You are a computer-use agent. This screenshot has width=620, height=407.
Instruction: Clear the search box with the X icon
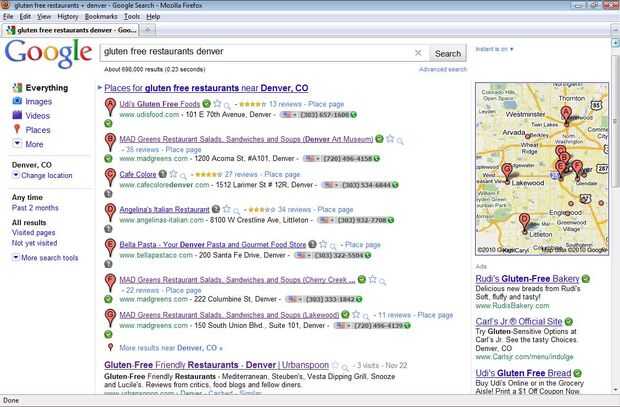click(x=418, y=53)
